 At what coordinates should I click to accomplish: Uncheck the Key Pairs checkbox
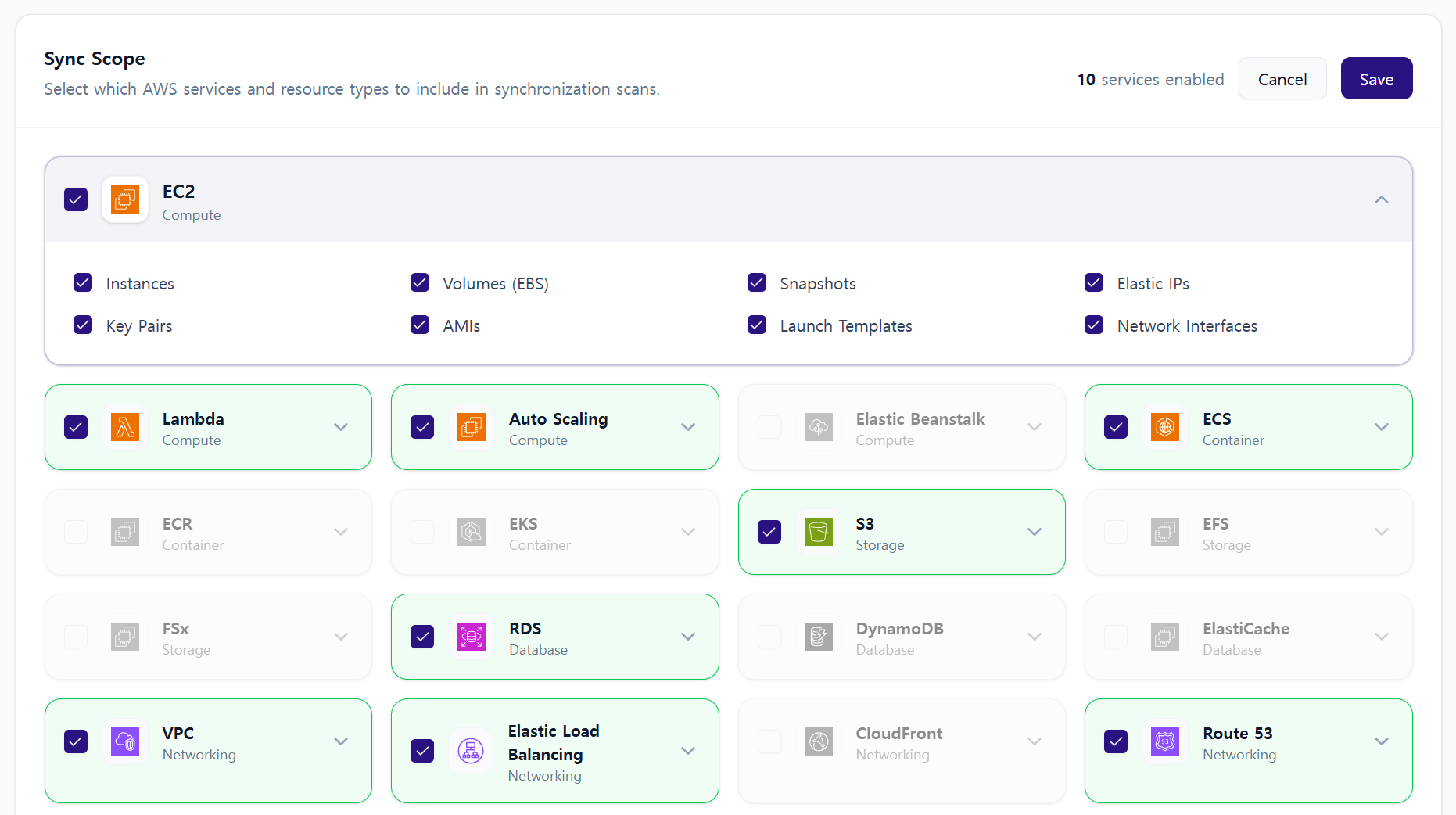(83, 325)
